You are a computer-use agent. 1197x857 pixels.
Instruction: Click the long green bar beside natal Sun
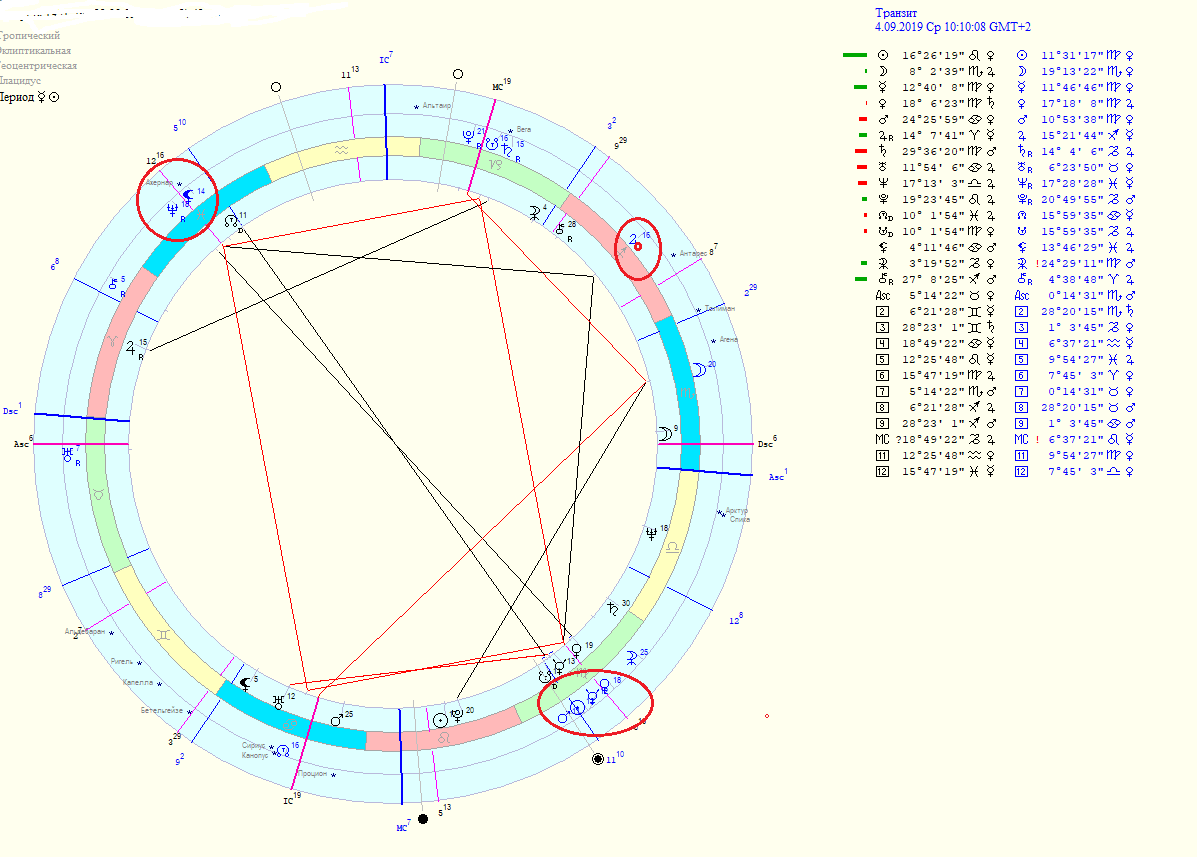(855, 56)
